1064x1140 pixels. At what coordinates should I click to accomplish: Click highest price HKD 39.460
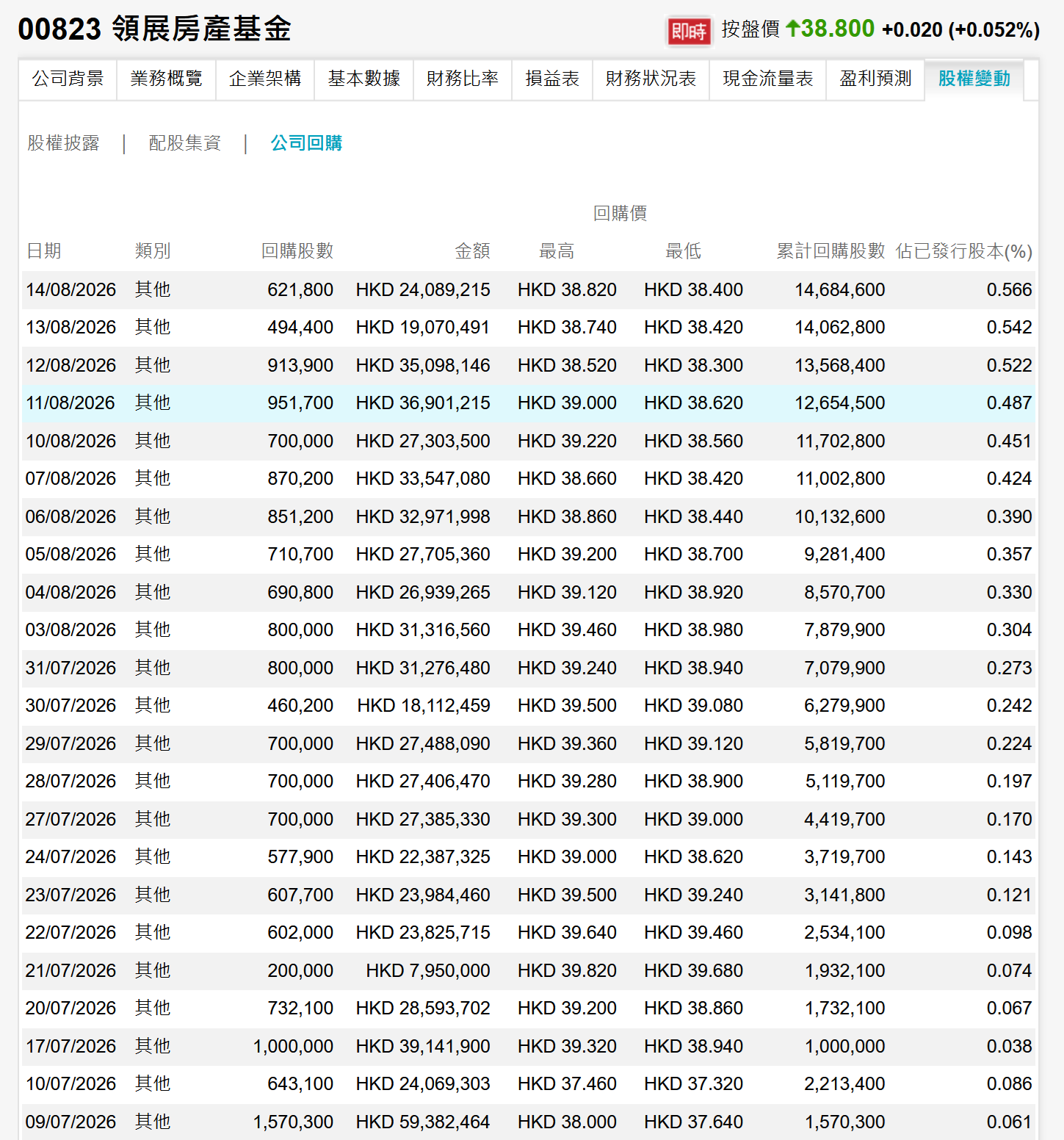pos(567,630)
